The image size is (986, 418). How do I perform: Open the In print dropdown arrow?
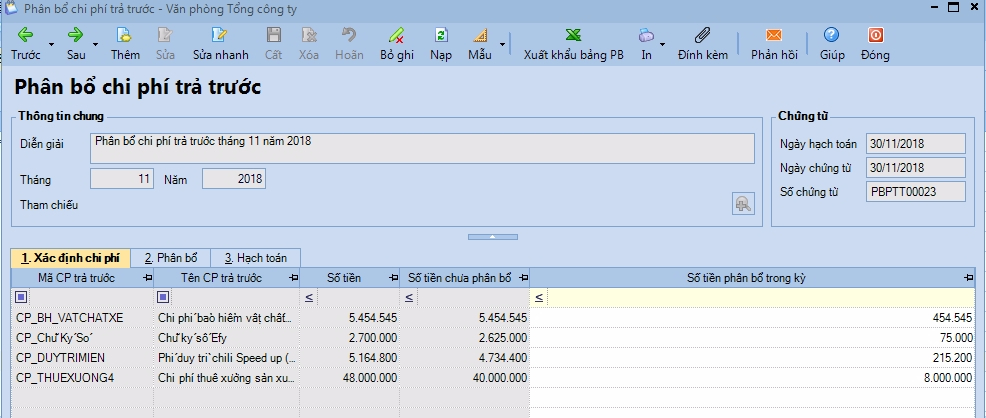point(662,46)
